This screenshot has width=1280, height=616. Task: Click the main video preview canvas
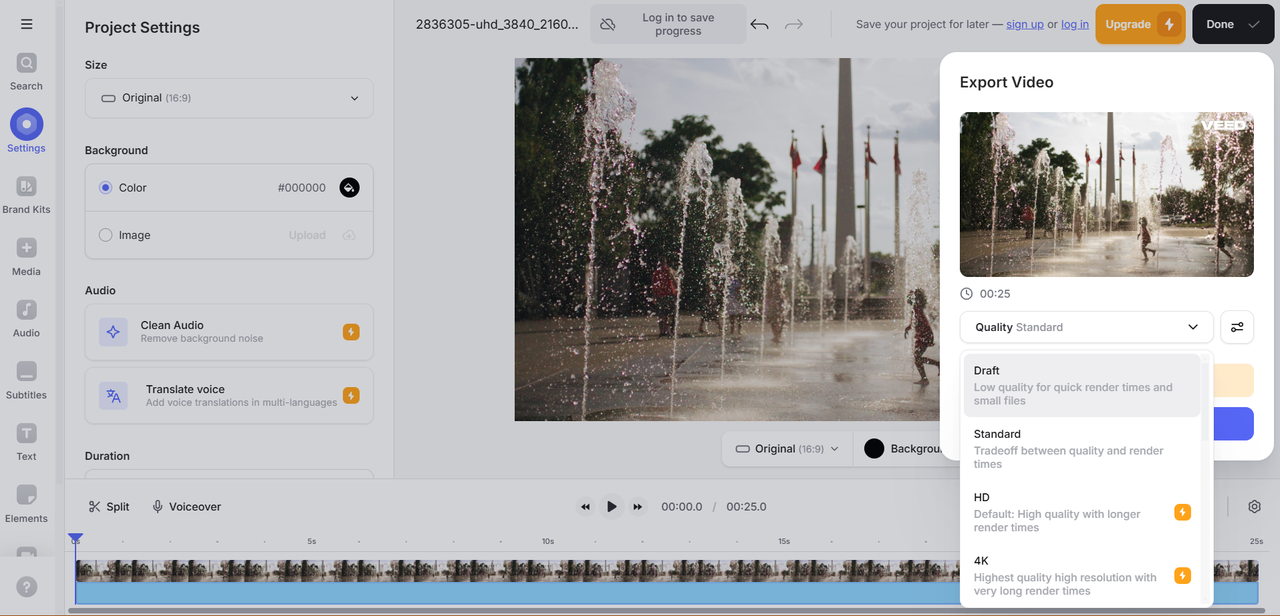pos(727,239)
